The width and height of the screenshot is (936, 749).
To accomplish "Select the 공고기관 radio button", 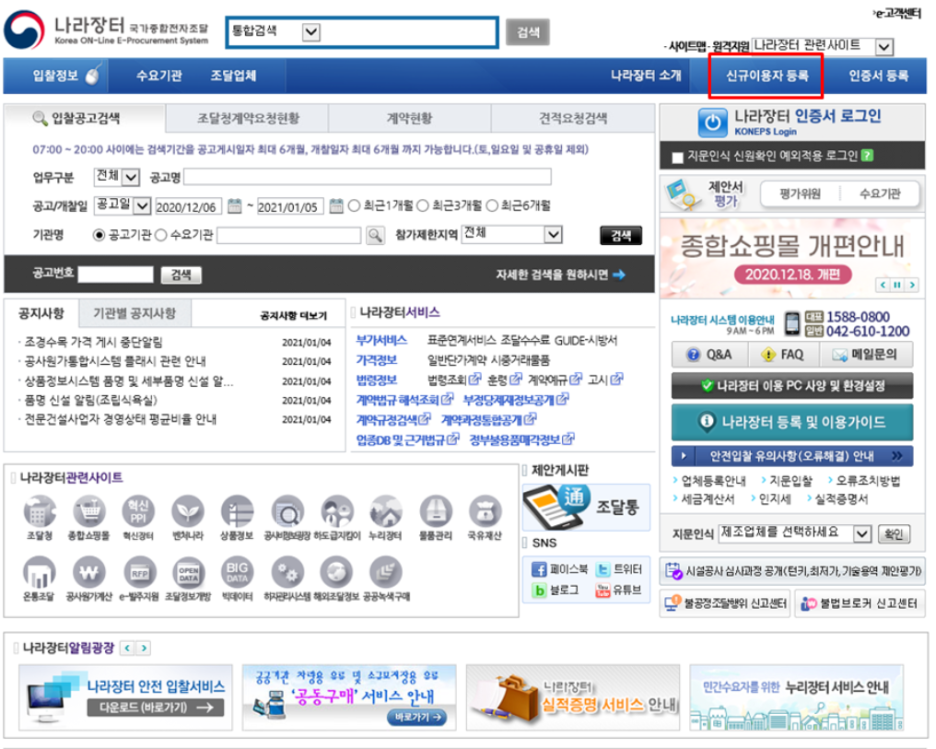I will pos(99,235).
